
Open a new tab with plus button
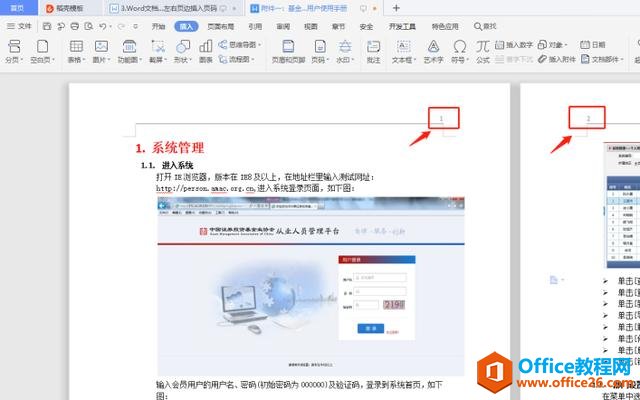coord(396,8)
